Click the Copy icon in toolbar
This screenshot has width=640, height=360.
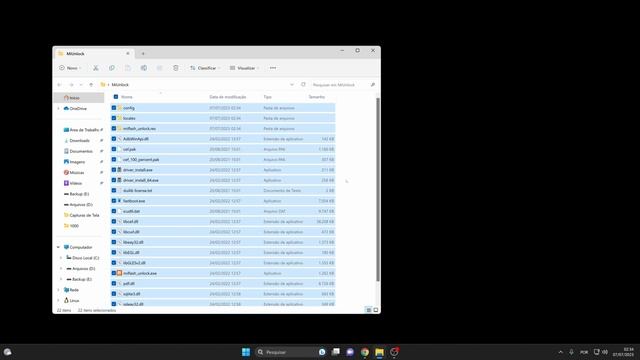(x=111, y=68)
